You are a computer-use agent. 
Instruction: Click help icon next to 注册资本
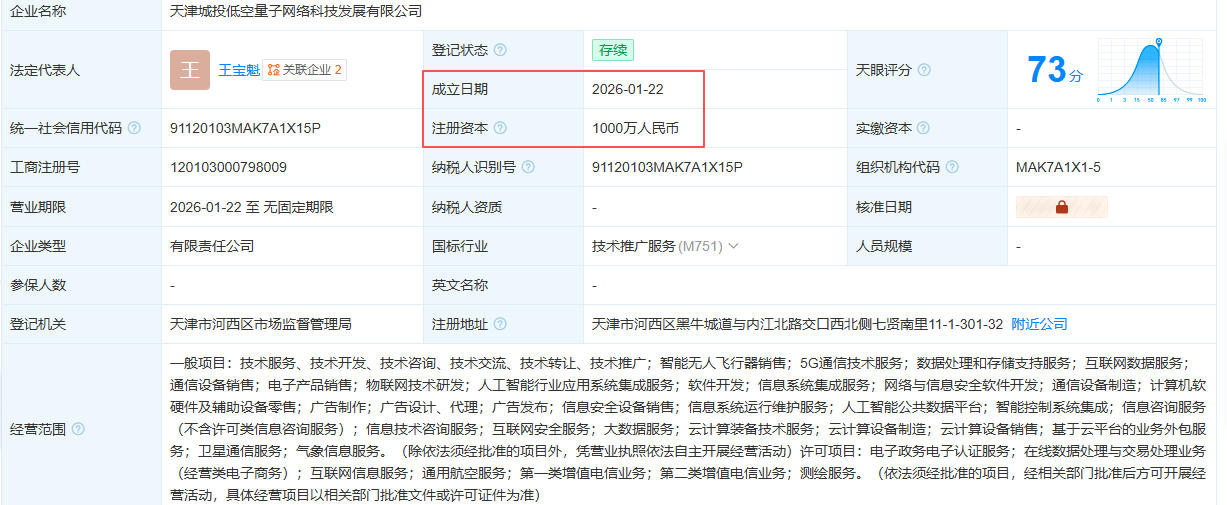pos(500,128)
